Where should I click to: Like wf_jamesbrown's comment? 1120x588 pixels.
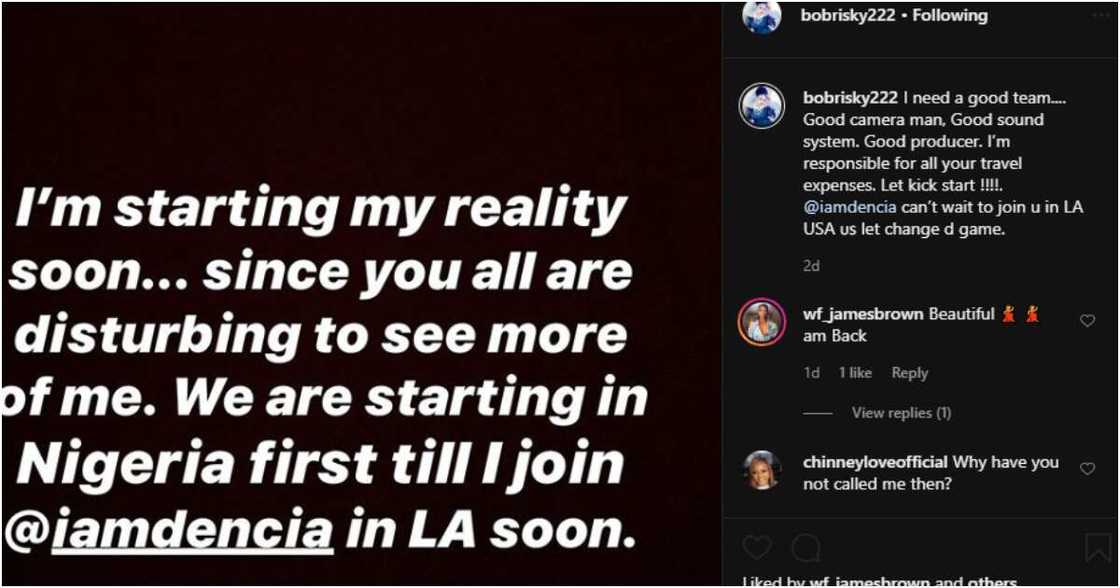pos(1087,321)
